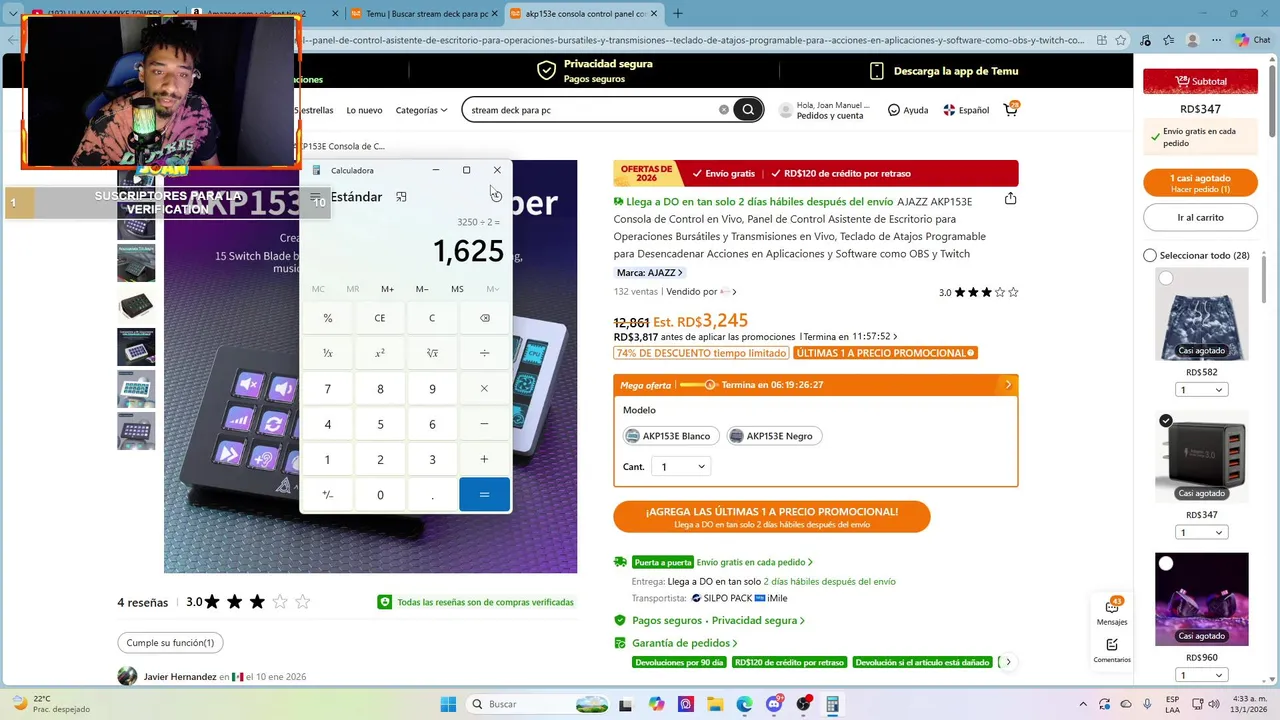Open Windows Start menu

(448, 704)
